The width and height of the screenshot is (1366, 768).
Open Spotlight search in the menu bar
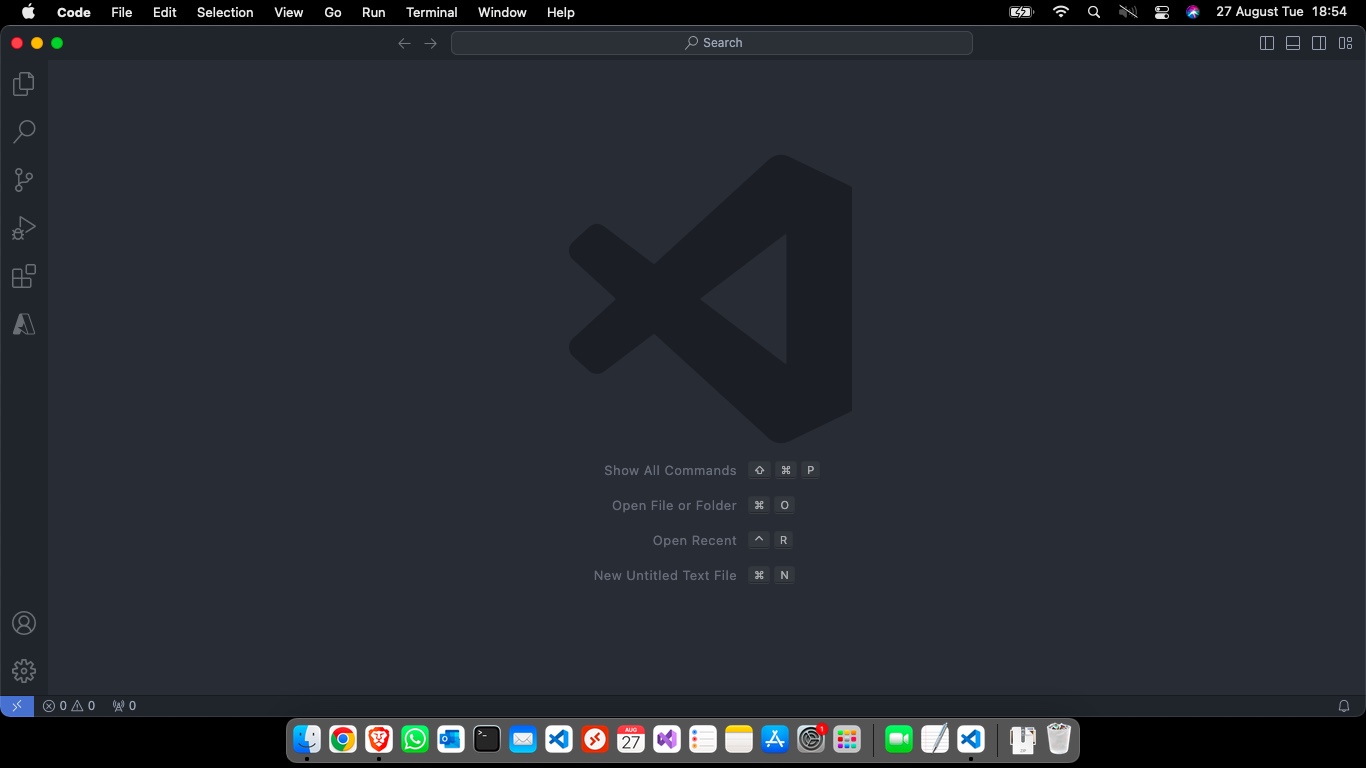point(1094,12)
